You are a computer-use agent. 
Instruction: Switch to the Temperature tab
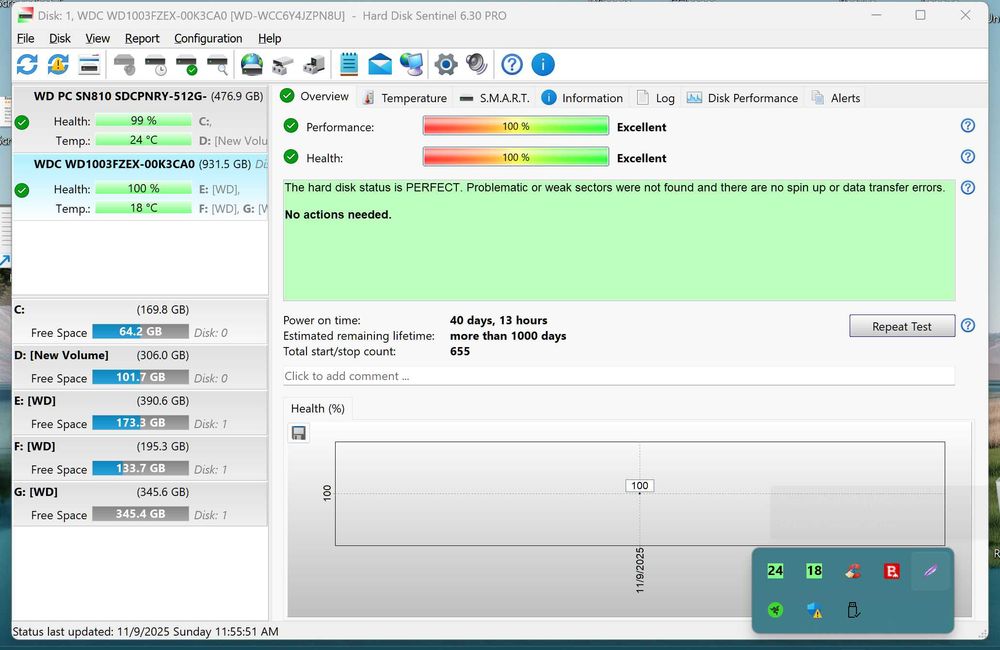pos(404,98)
